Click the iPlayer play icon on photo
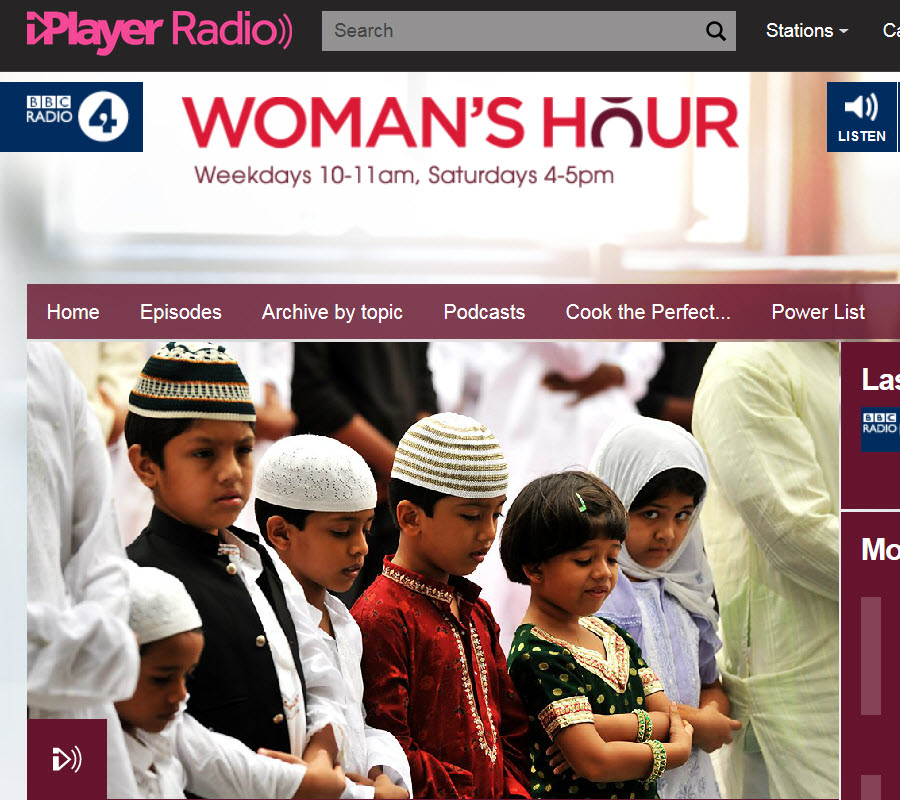 pos(67,759)
